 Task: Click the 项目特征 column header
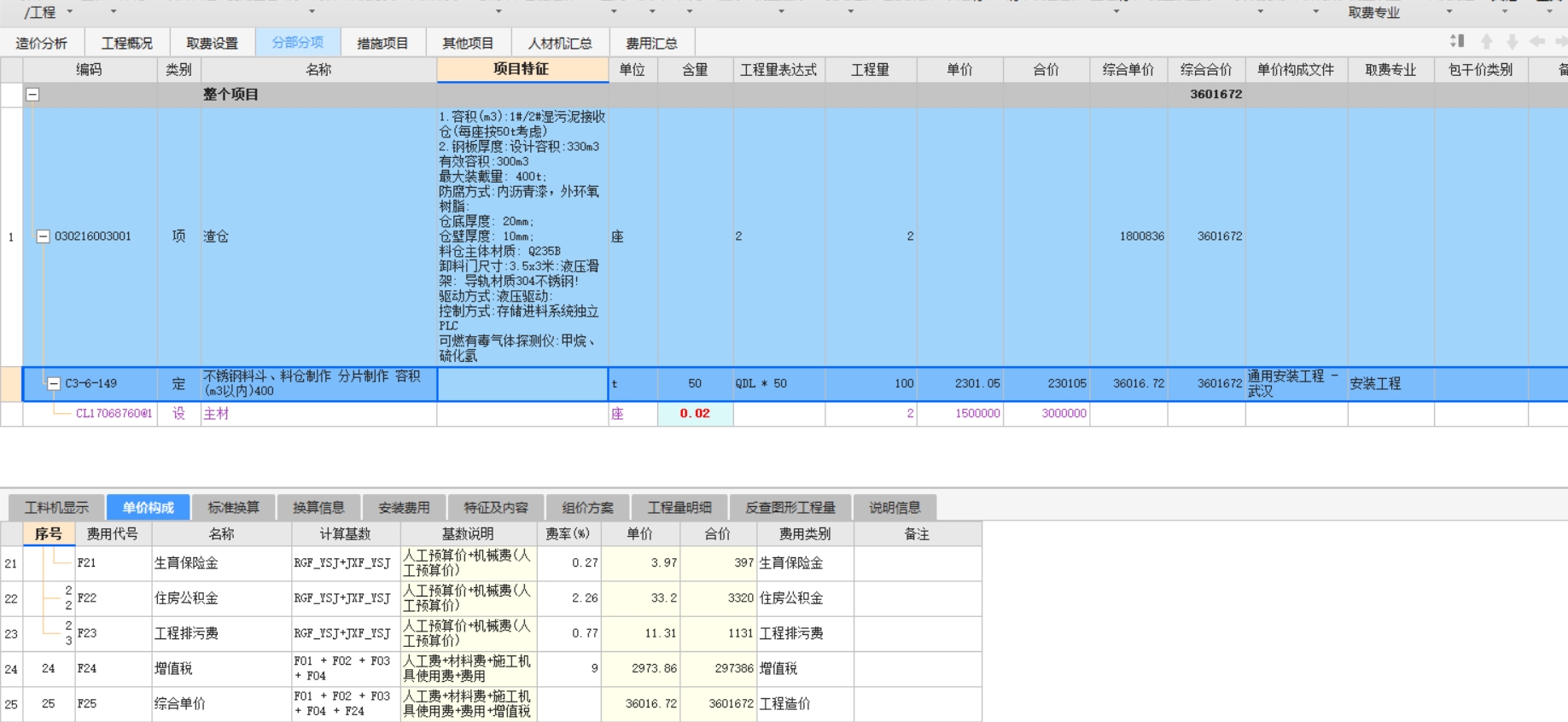522,70
